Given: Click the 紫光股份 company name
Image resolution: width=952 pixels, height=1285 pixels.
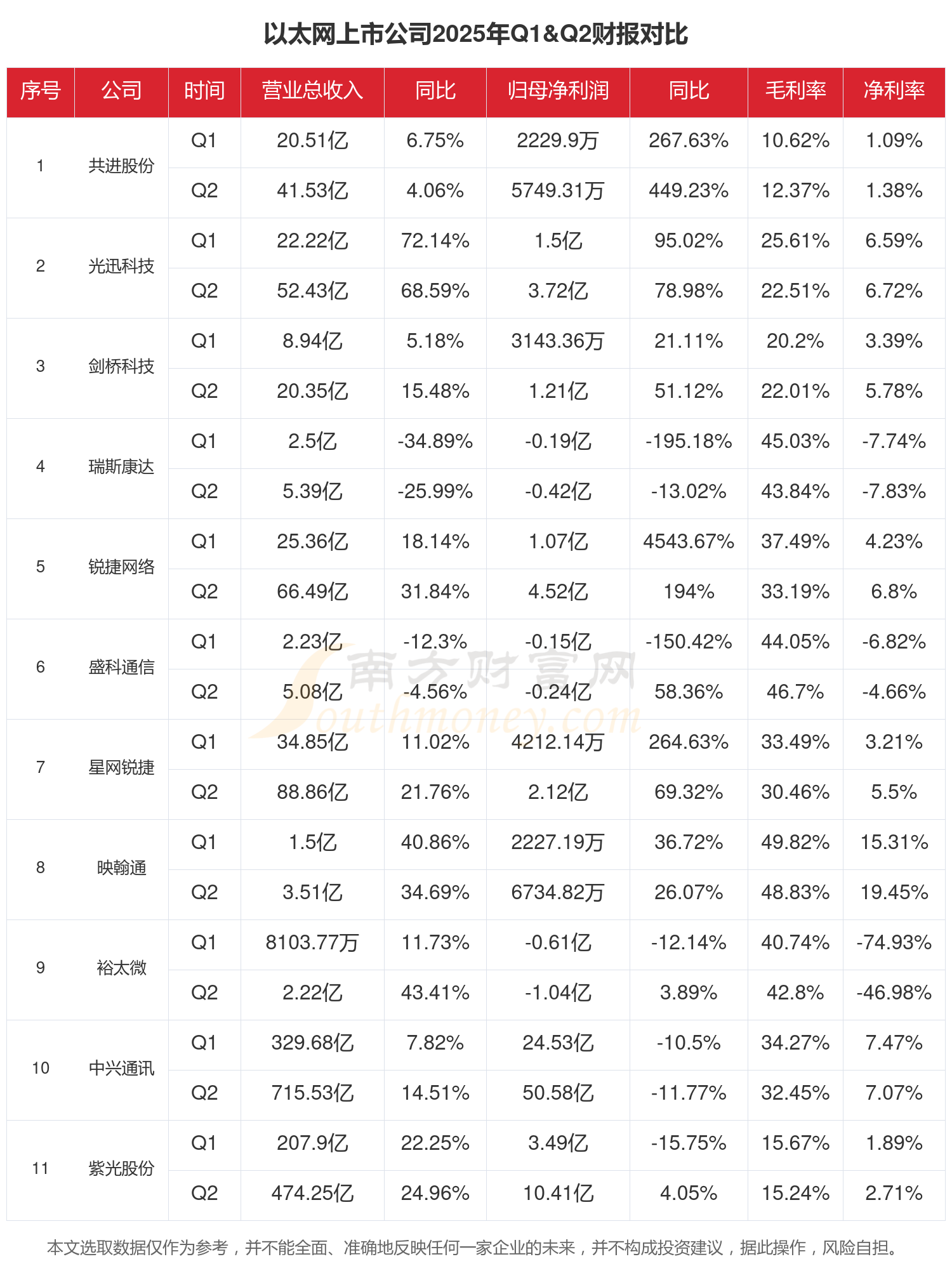Looking at the screenshot, I should [121, 1169].
